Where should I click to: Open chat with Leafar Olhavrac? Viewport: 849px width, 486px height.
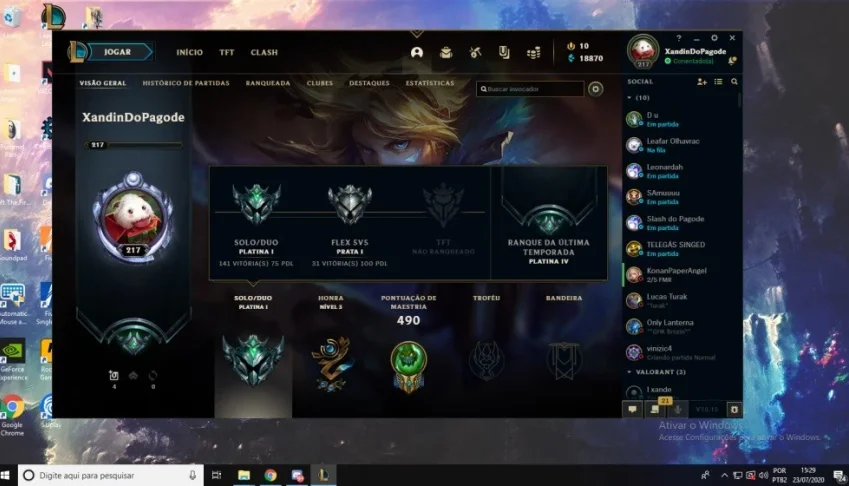680,145
